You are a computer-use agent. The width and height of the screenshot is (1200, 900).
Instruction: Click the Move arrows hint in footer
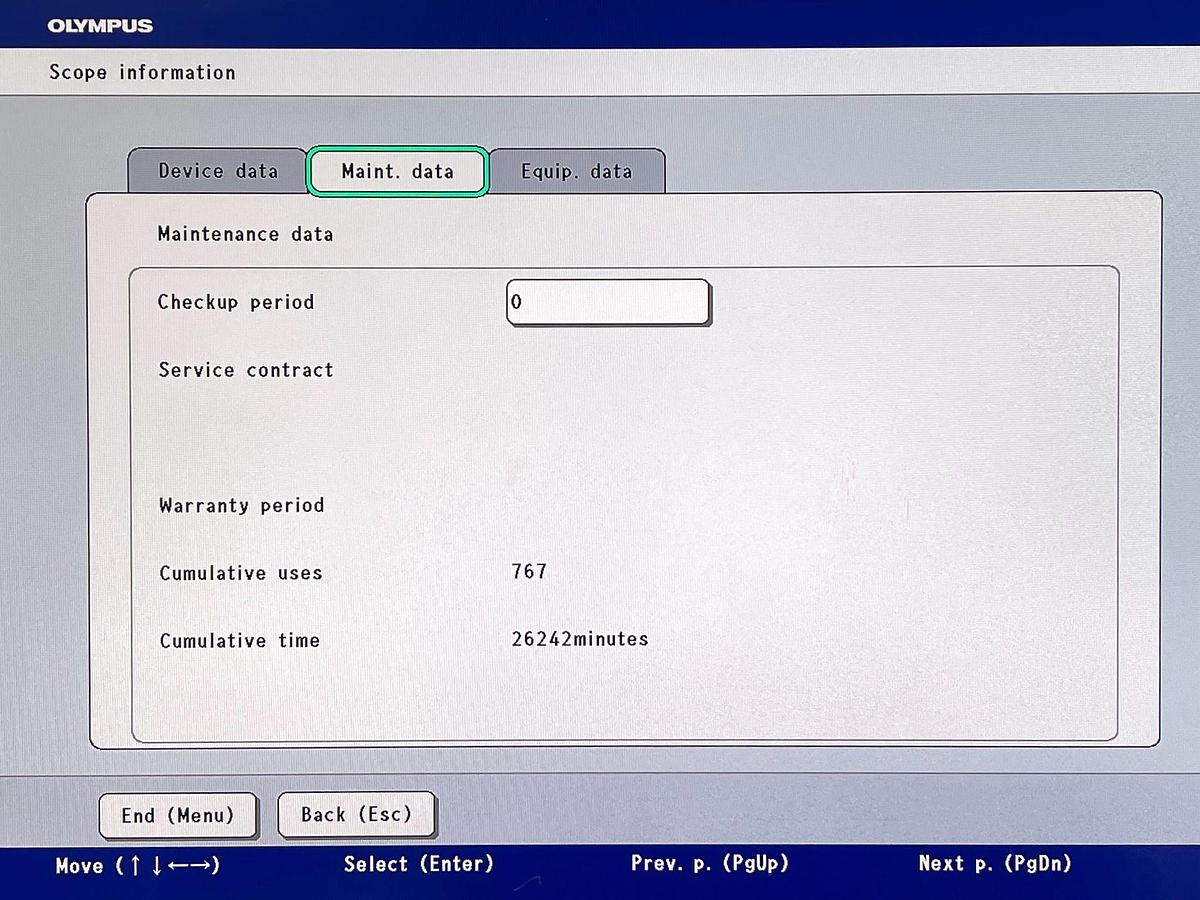138,866
